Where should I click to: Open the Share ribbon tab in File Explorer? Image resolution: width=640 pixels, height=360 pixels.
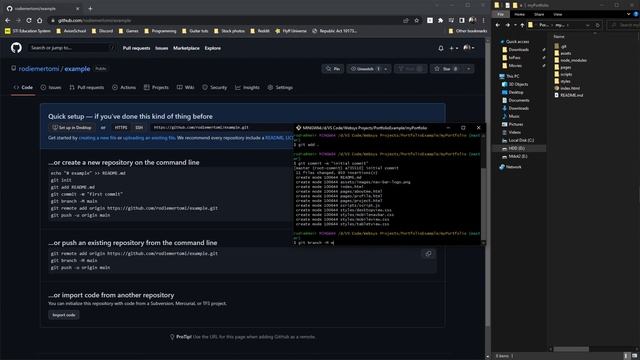(x=539, y=14)
